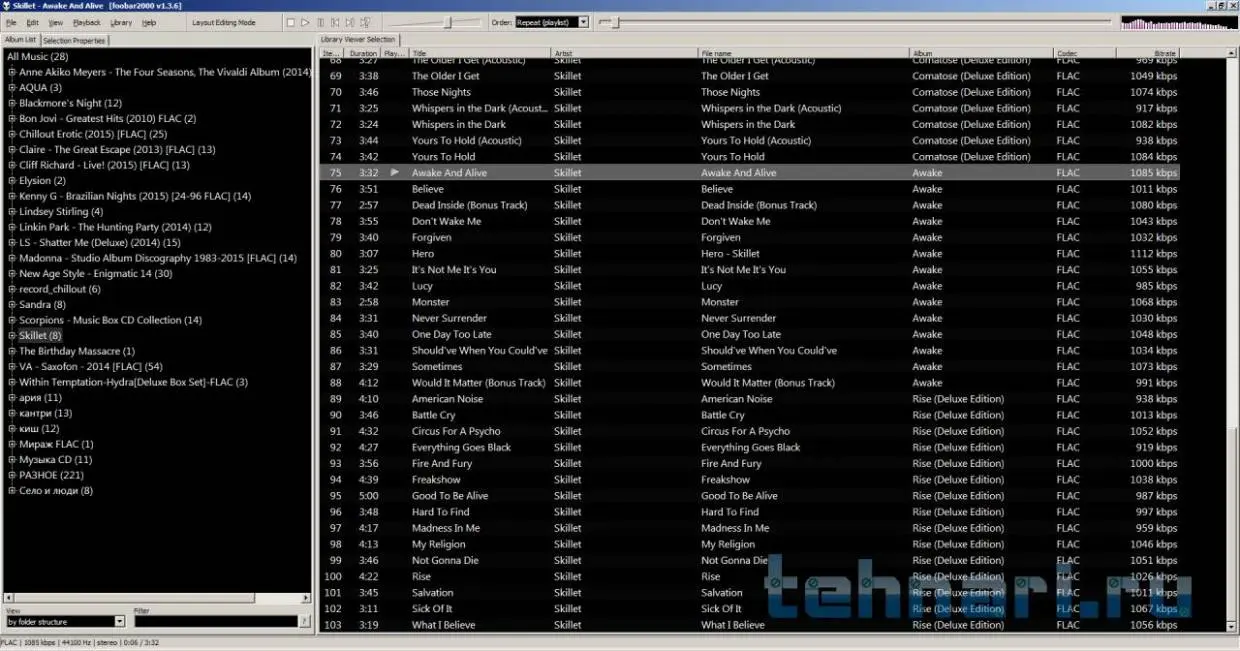Select track Good To Be Alive
The width and height of the screenshot is (1240, 651).
pos(750,496)
